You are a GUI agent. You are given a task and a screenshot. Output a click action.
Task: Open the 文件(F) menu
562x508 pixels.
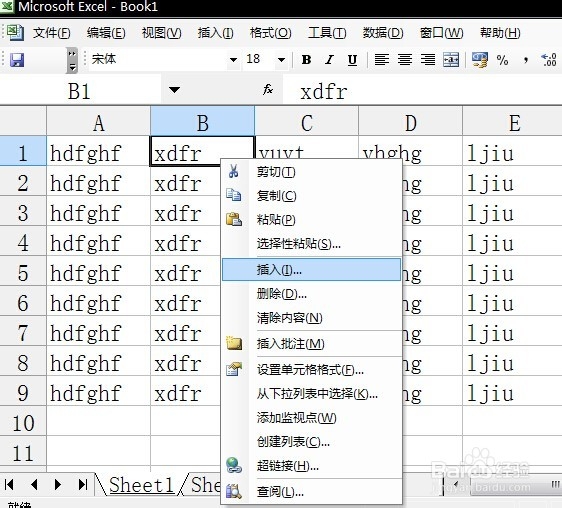point(51,33)
